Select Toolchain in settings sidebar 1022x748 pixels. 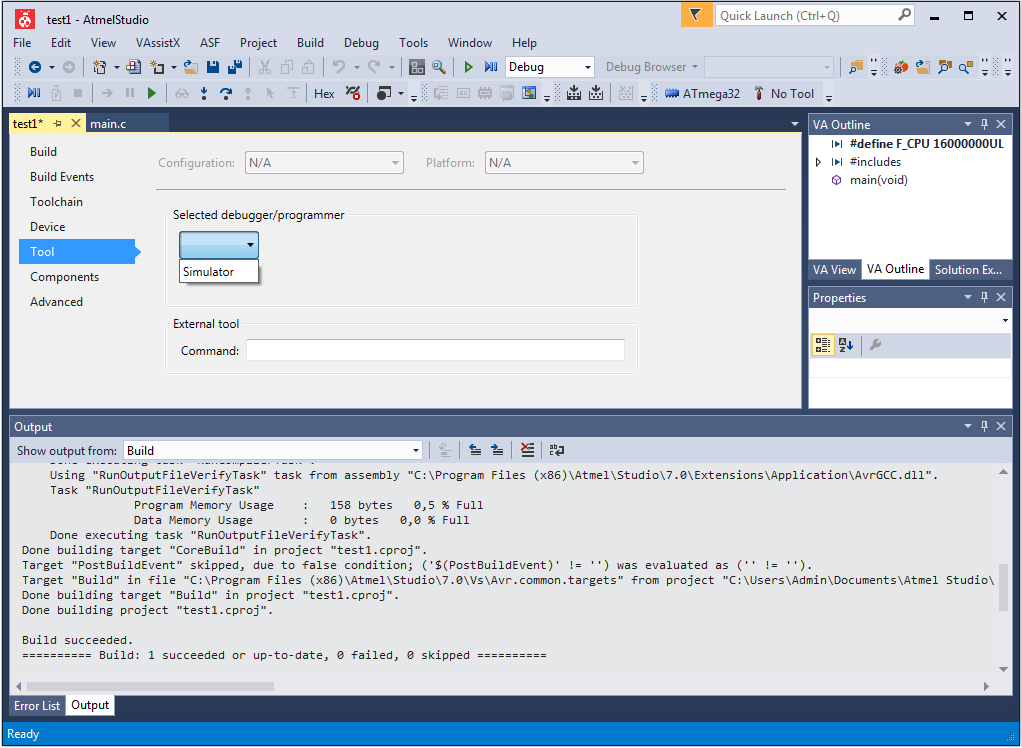click(56, 202)
